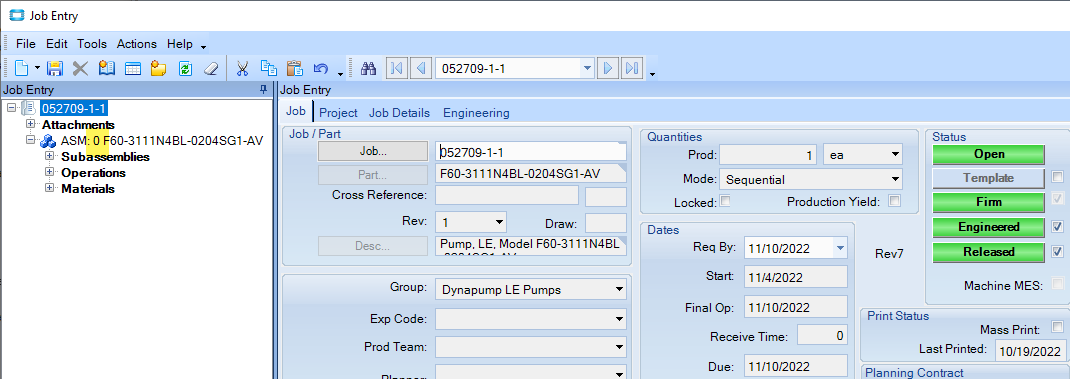1070x379 pixels.
Task: Go to the last record
Action: [633, 68]
